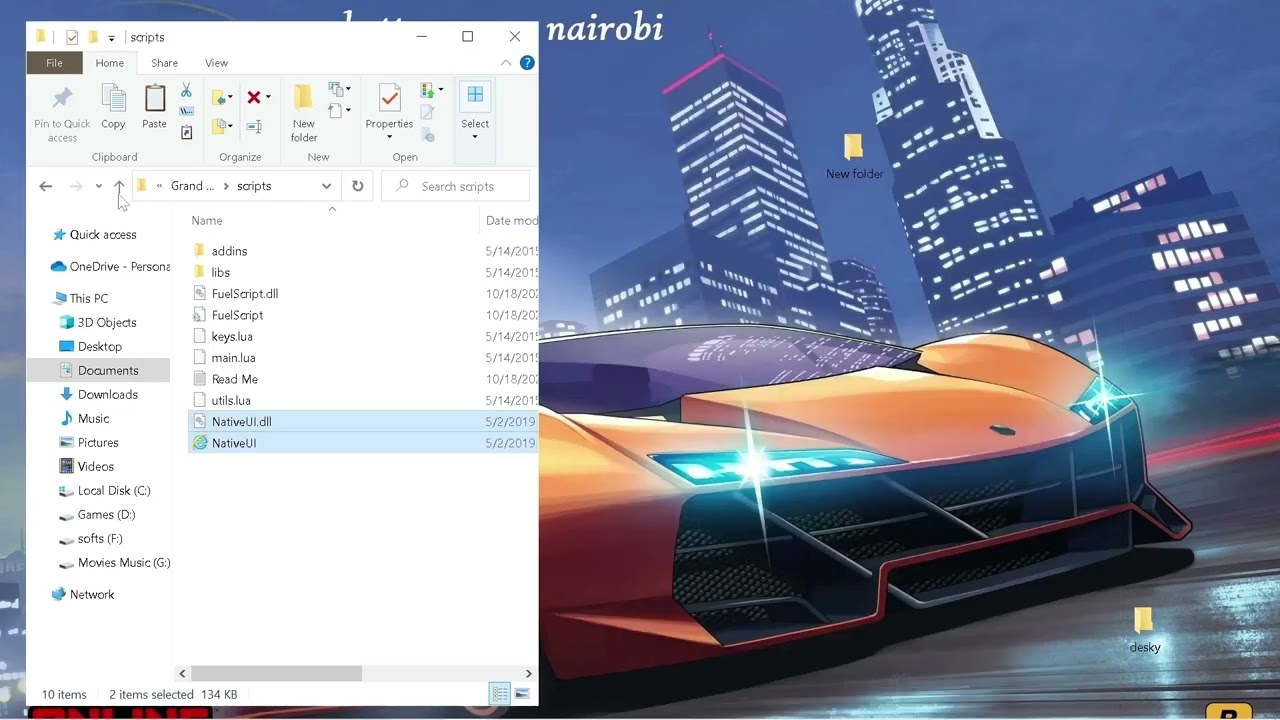Click the blue Help question mark
Image resolution: width=1280 pixels, height=720 pixels.
point(527,63)
